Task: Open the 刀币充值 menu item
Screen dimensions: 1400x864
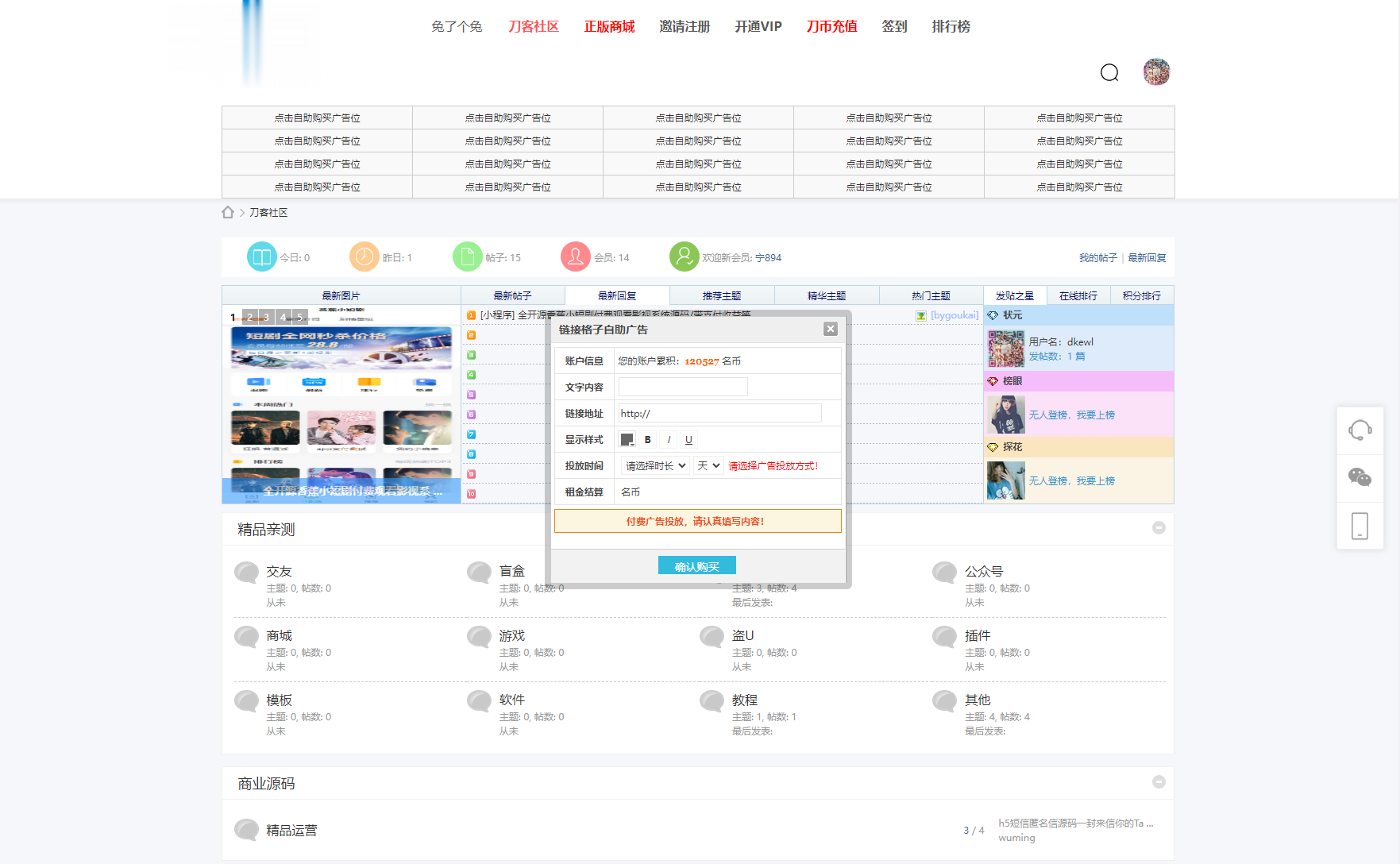Action: [831, 26]
